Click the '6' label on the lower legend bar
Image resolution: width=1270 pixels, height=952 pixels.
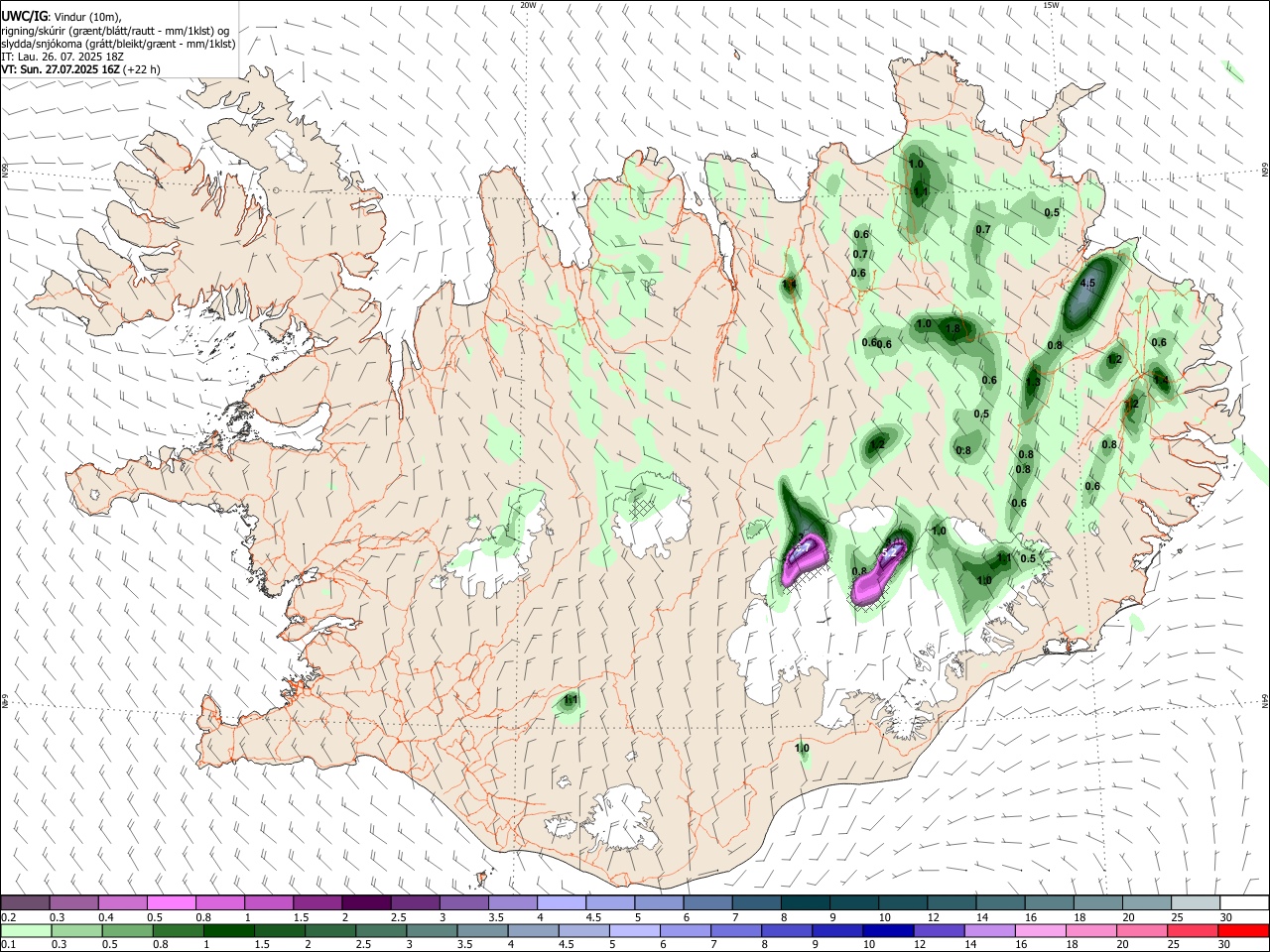coord(663,945)
